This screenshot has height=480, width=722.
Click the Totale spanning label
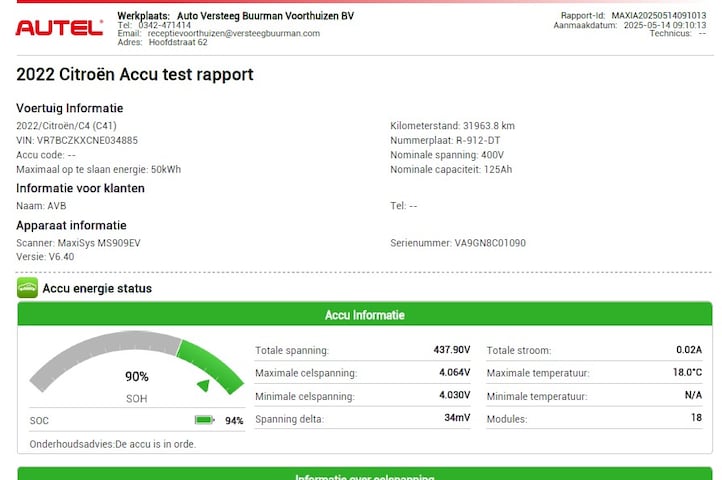292,351
